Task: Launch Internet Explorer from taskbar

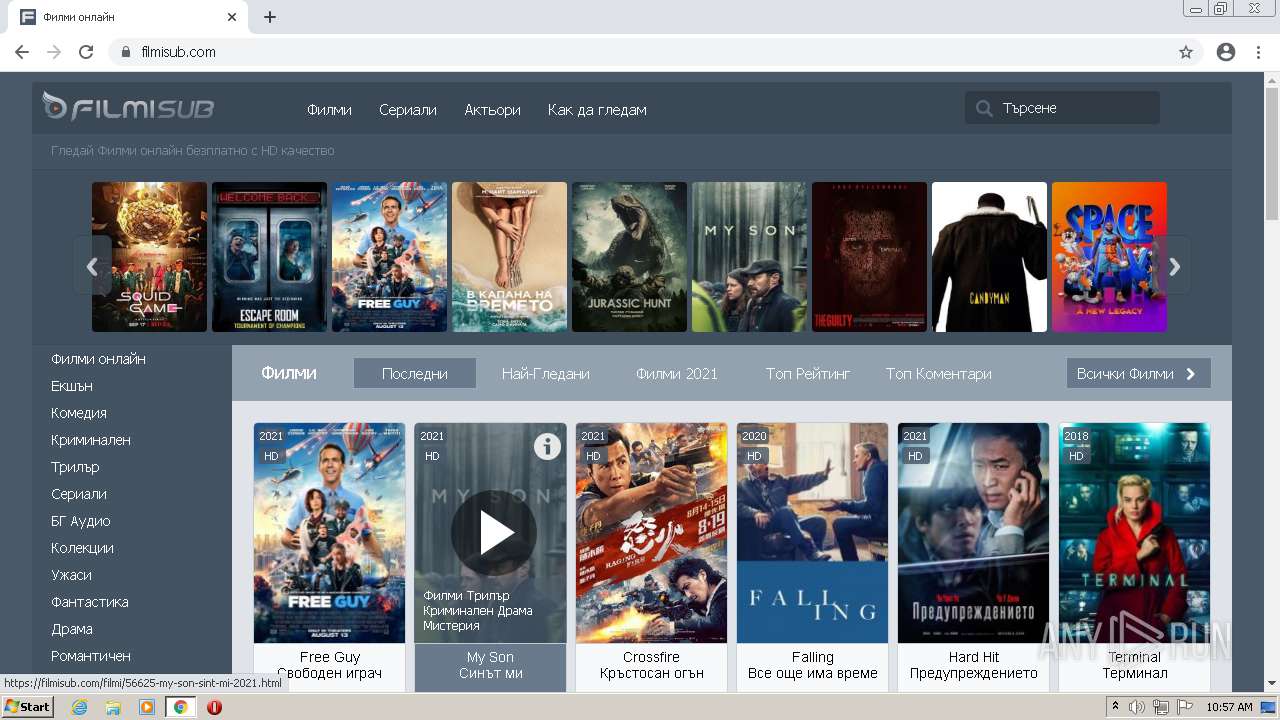Action: [x=80, y=707]
